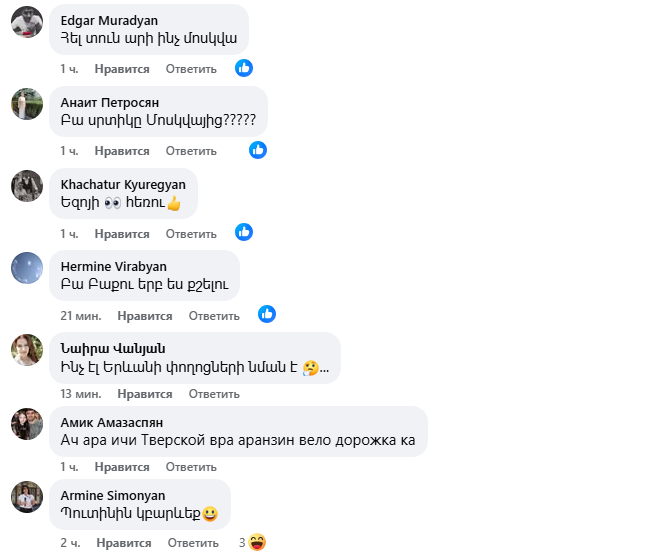Open like reaction under Khachatur Kyuregyan's comment

[x=244, y=232]
